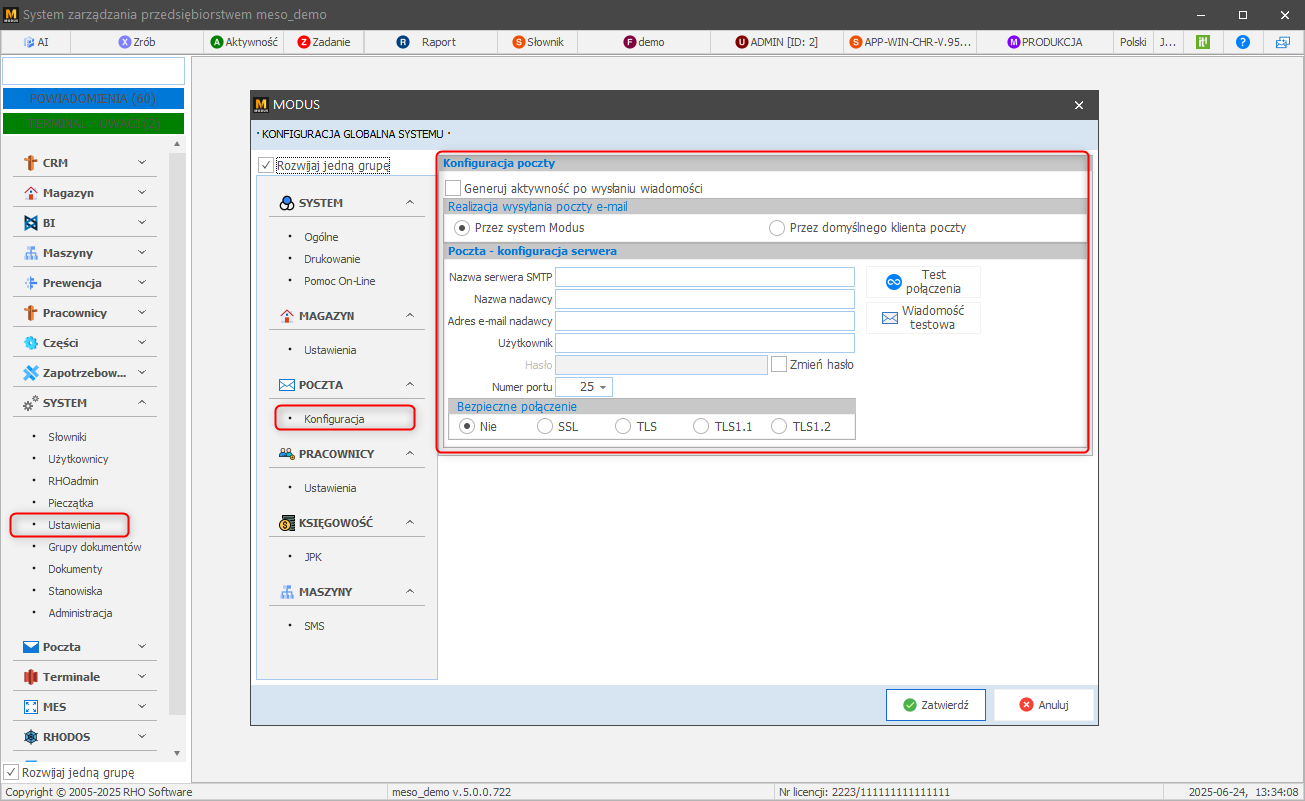Viewport: 1305px width, 801px height.
Task: Click the infinity icon on Test połączenia
Action: [894, 282]
